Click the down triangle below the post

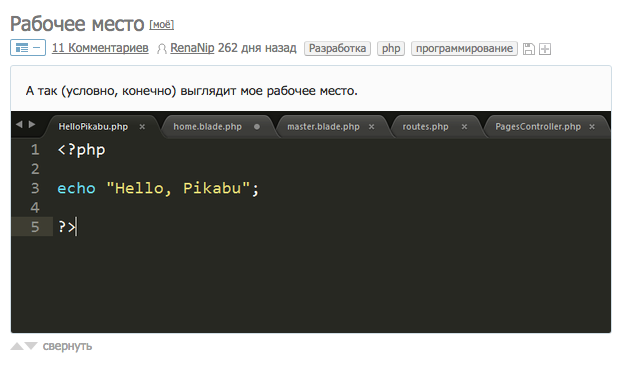(x=31, y=346)
